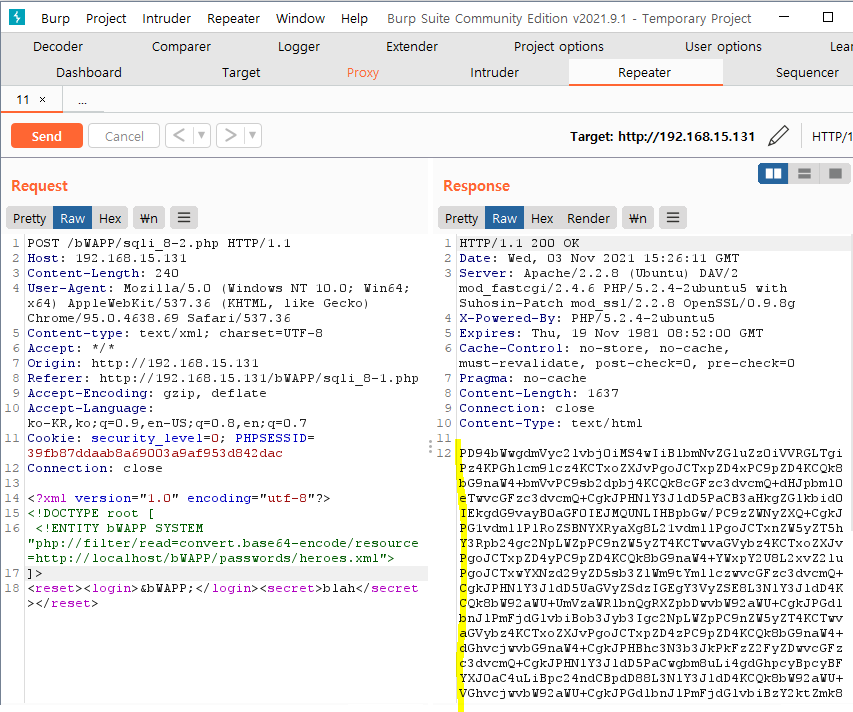Close the Repeater tab 11

pyautogui.click(x=42, y=100)
